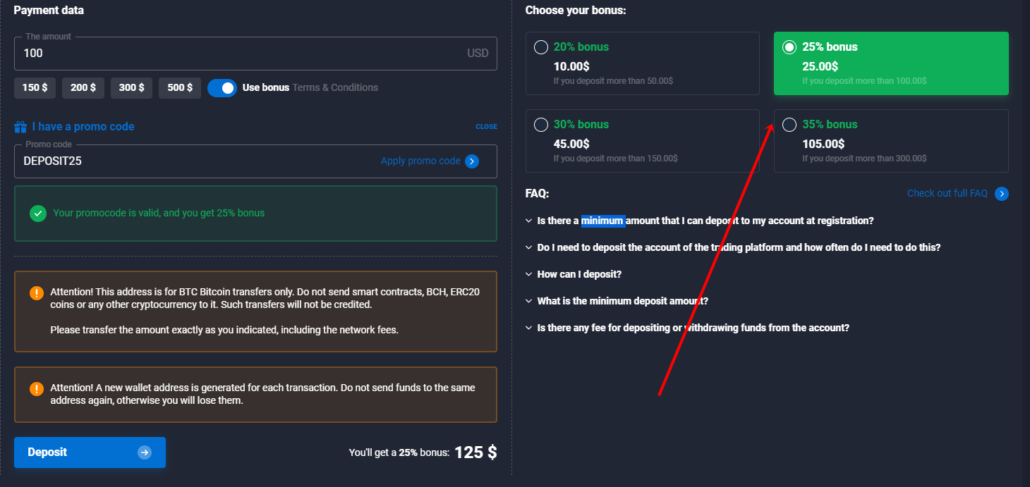Expand the 'How can I deposit?' question
The width and height of the screenshot is (1030, 487).
[x=580, y=274]
